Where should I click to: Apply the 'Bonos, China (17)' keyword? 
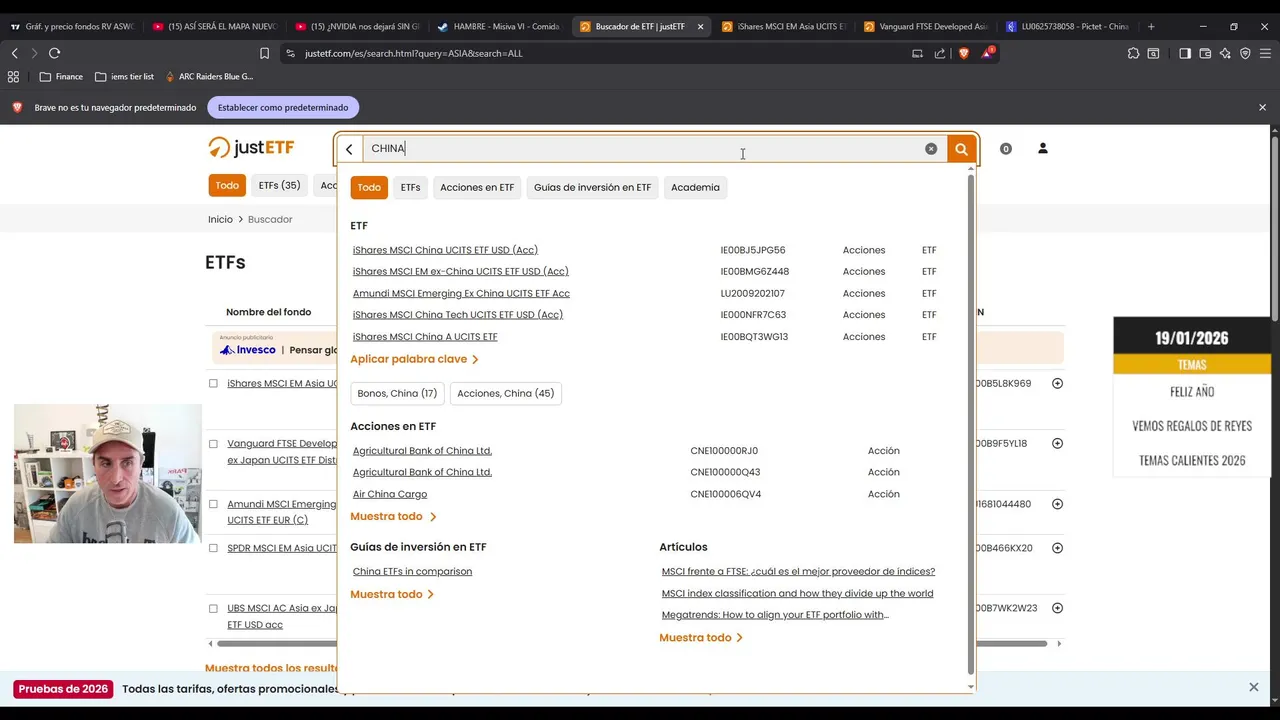click(x=397, y=393)
